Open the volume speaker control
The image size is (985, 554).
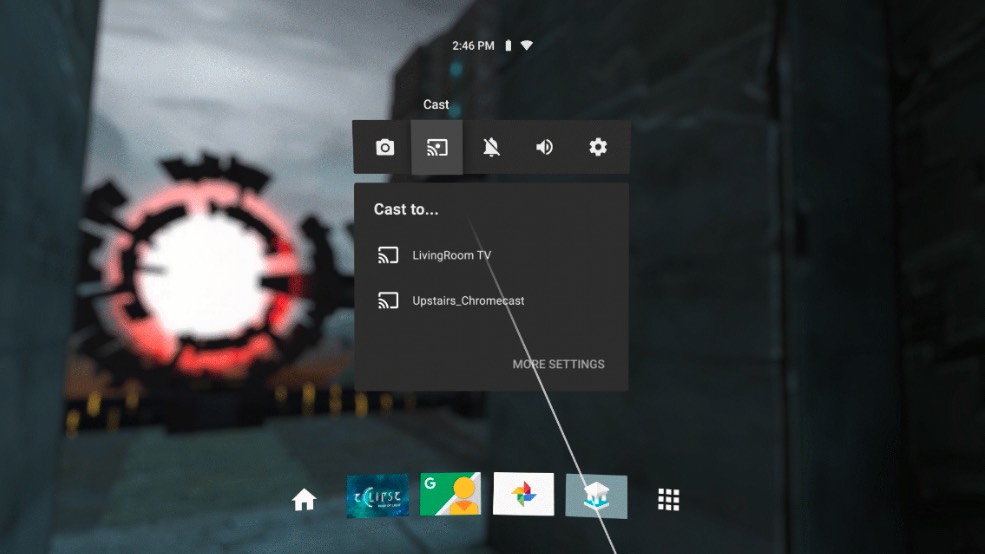tap(544, 147)
